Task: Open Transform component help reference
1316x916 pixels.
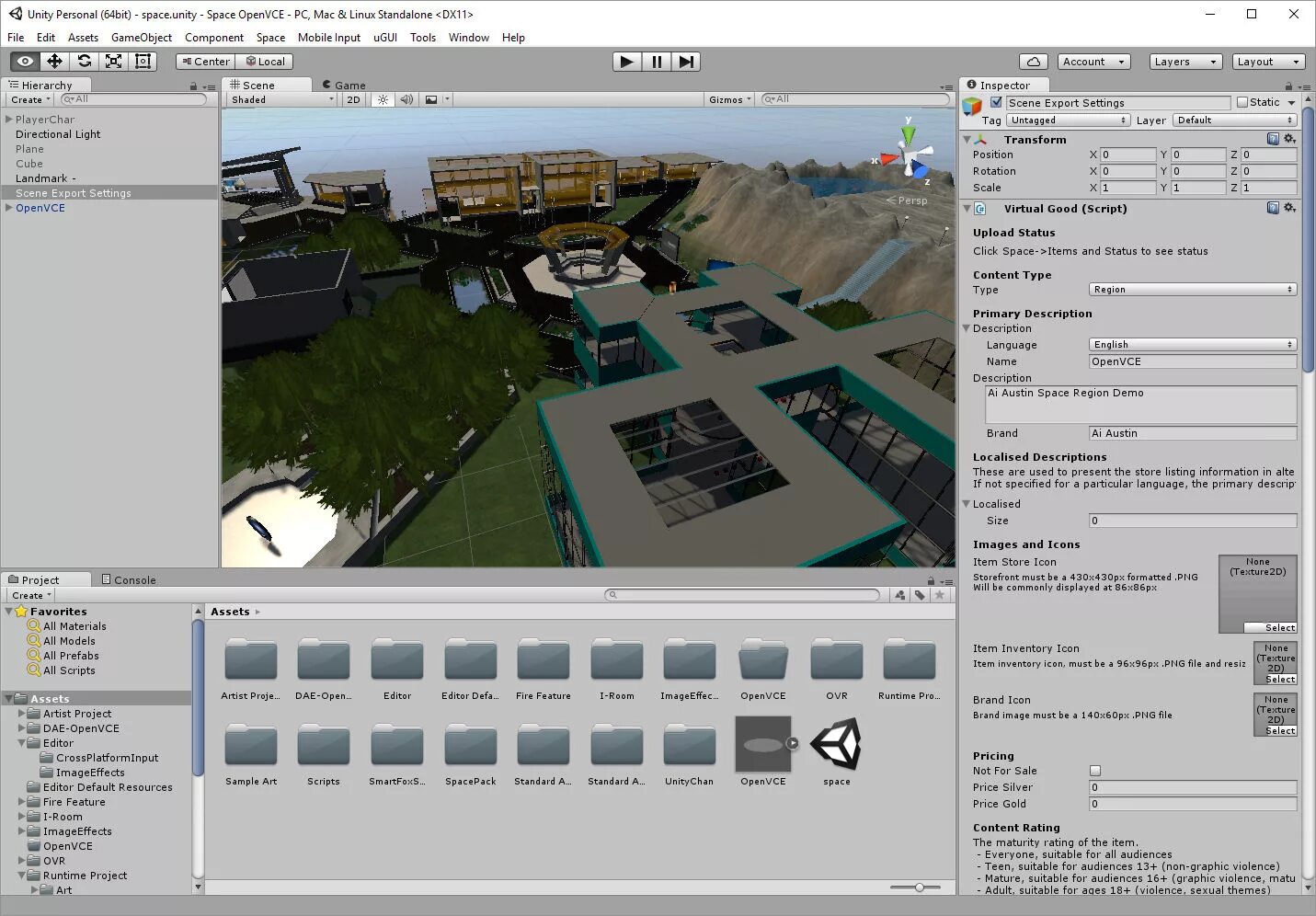Action: click(x=1273, y=139)
